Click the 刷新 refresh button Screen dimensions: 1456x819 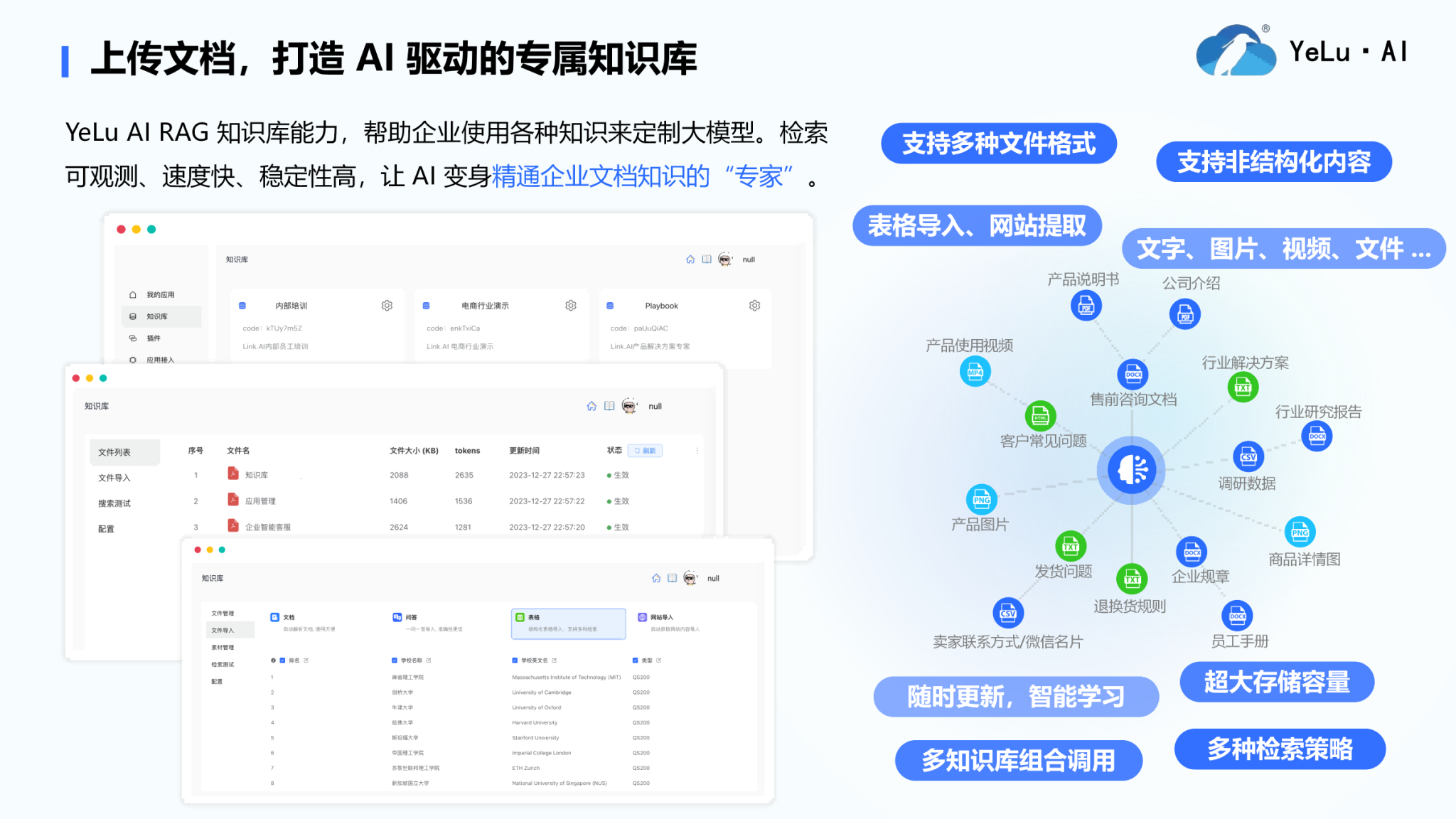pos(645,451)
